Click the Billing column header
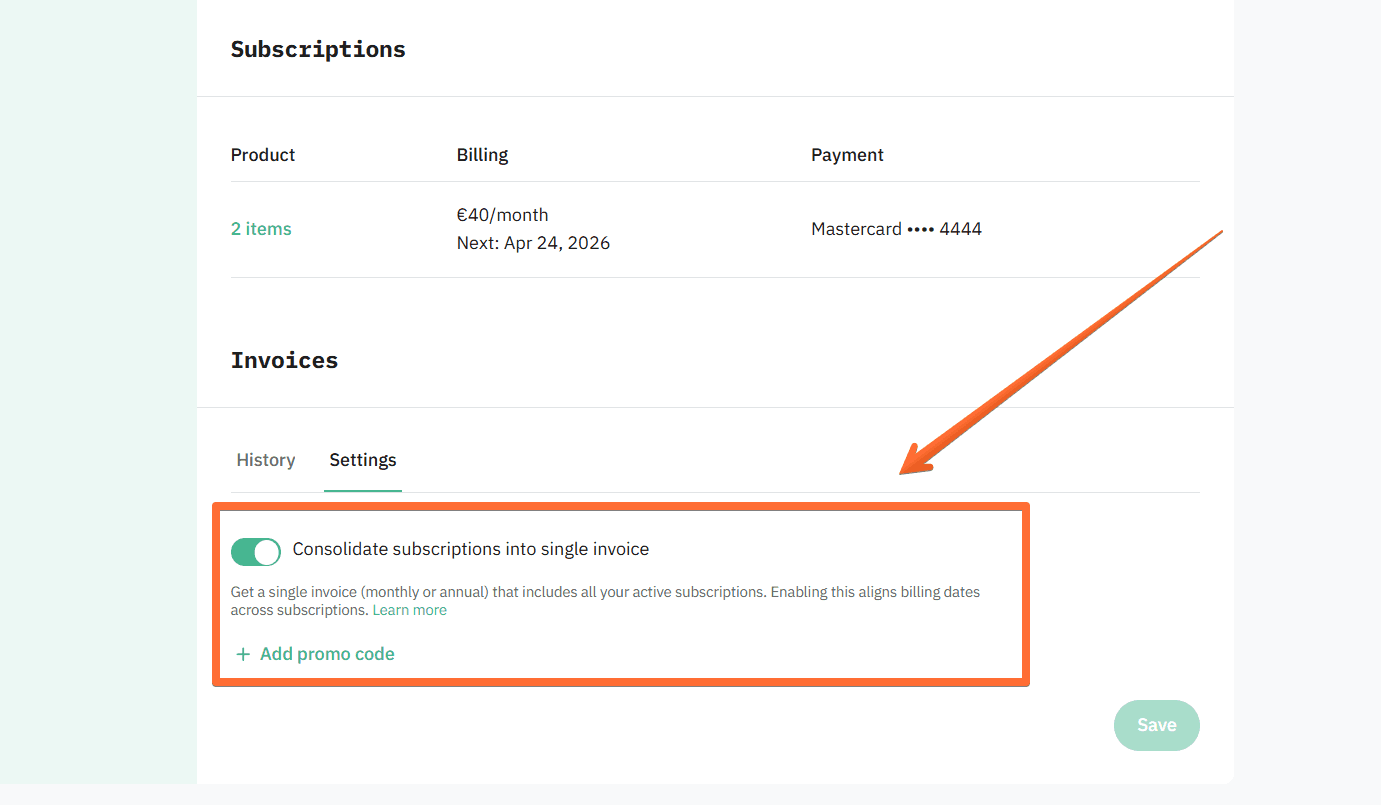Screen dimensions: 1381x805 click(x=482, y=155)
